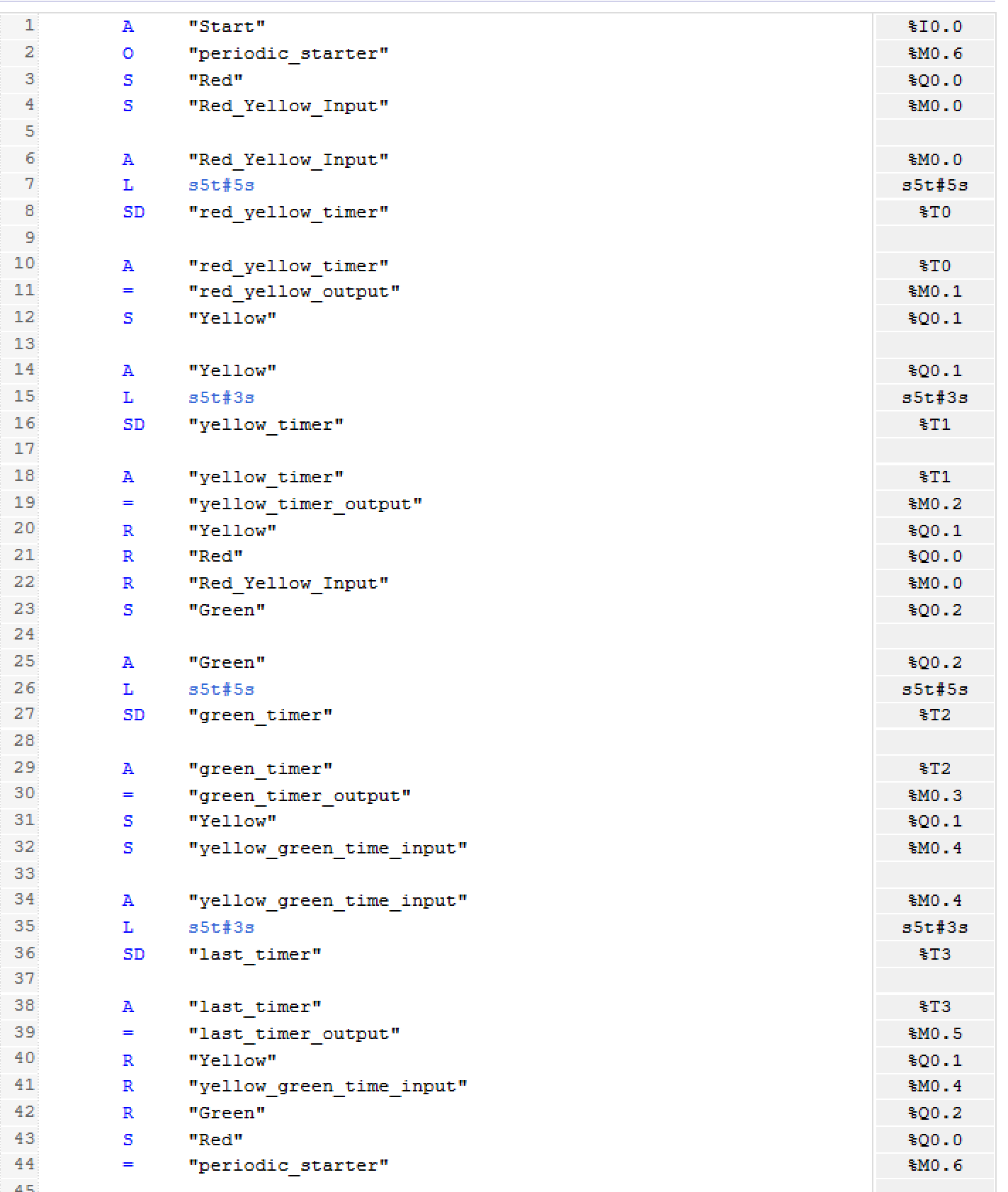Select "green_timer" on line 27

click(x=260, y=715)
